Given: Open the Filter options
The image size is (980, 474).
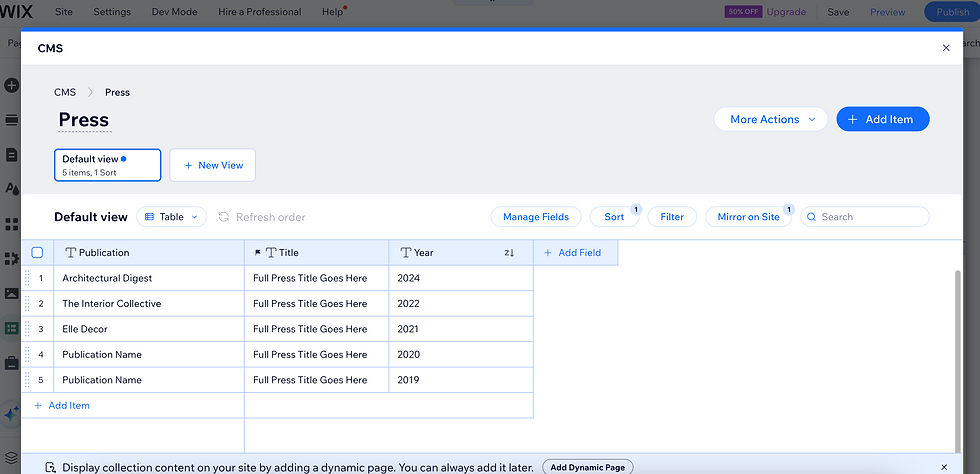Looking at the screenshot, I should point(672,217).
